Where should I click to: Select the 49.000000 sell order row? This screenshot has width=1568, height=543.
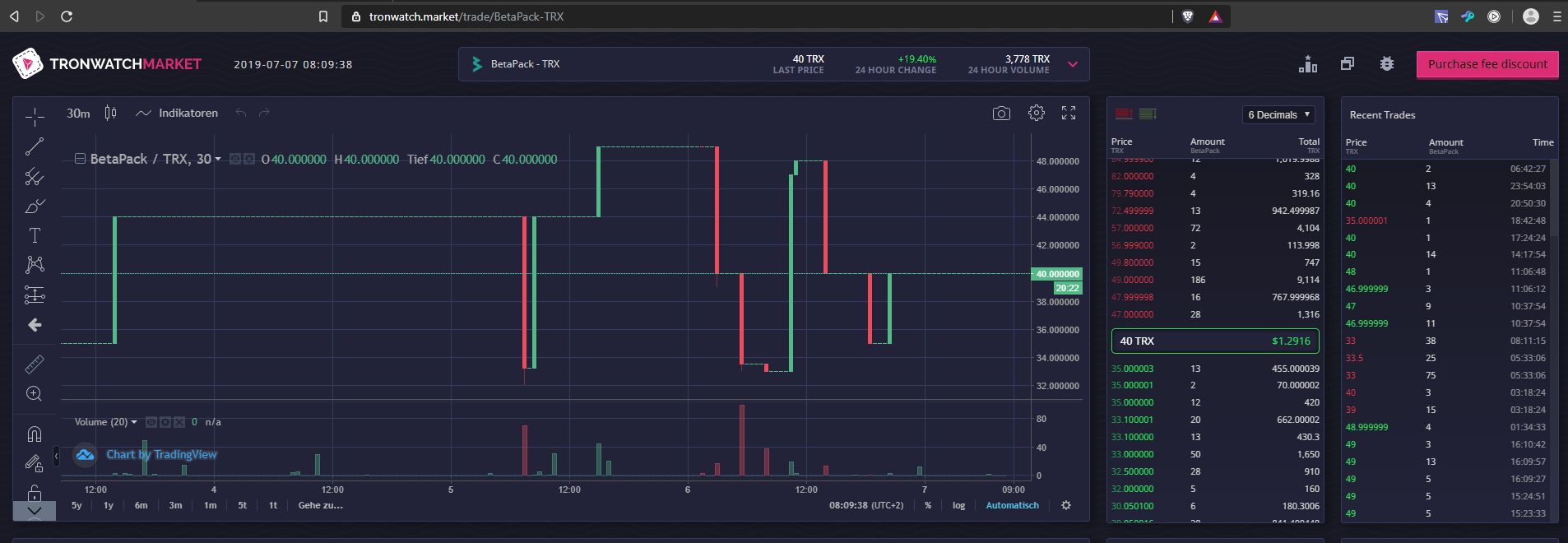click(x=1215, y=280)
